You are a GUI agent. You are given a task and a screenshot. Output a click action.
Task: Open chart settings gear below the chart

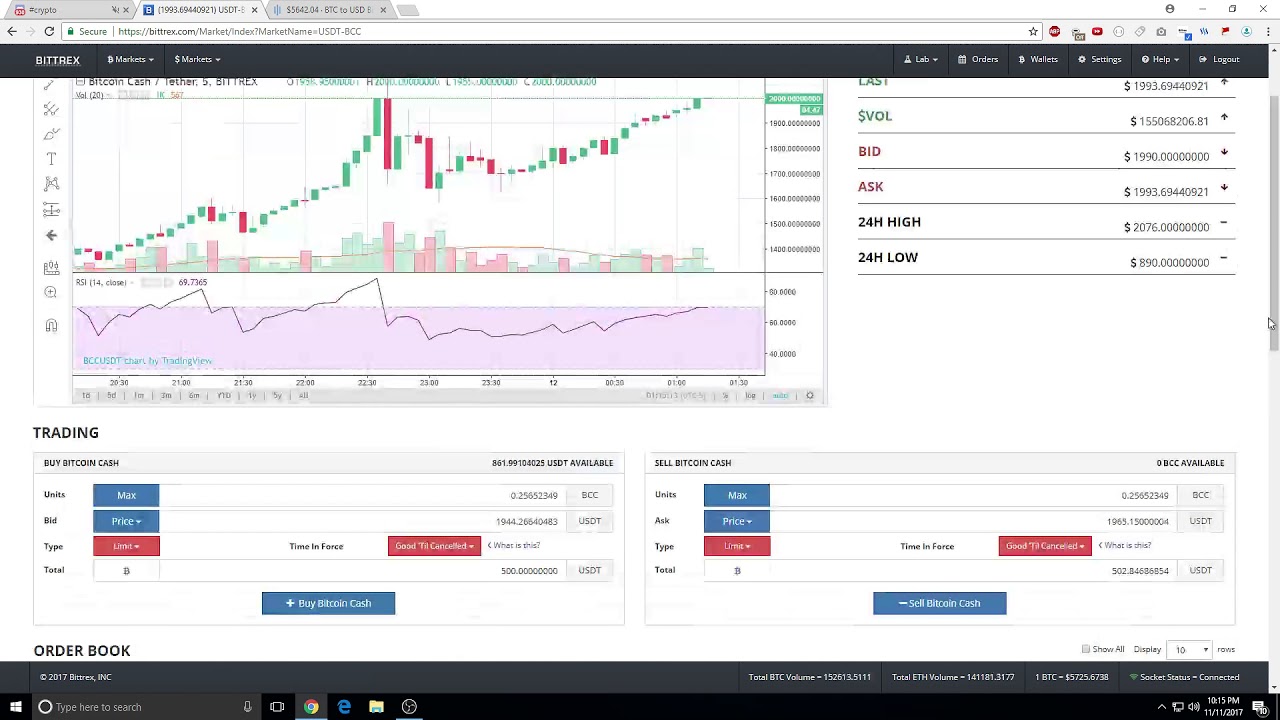point(810,395)
